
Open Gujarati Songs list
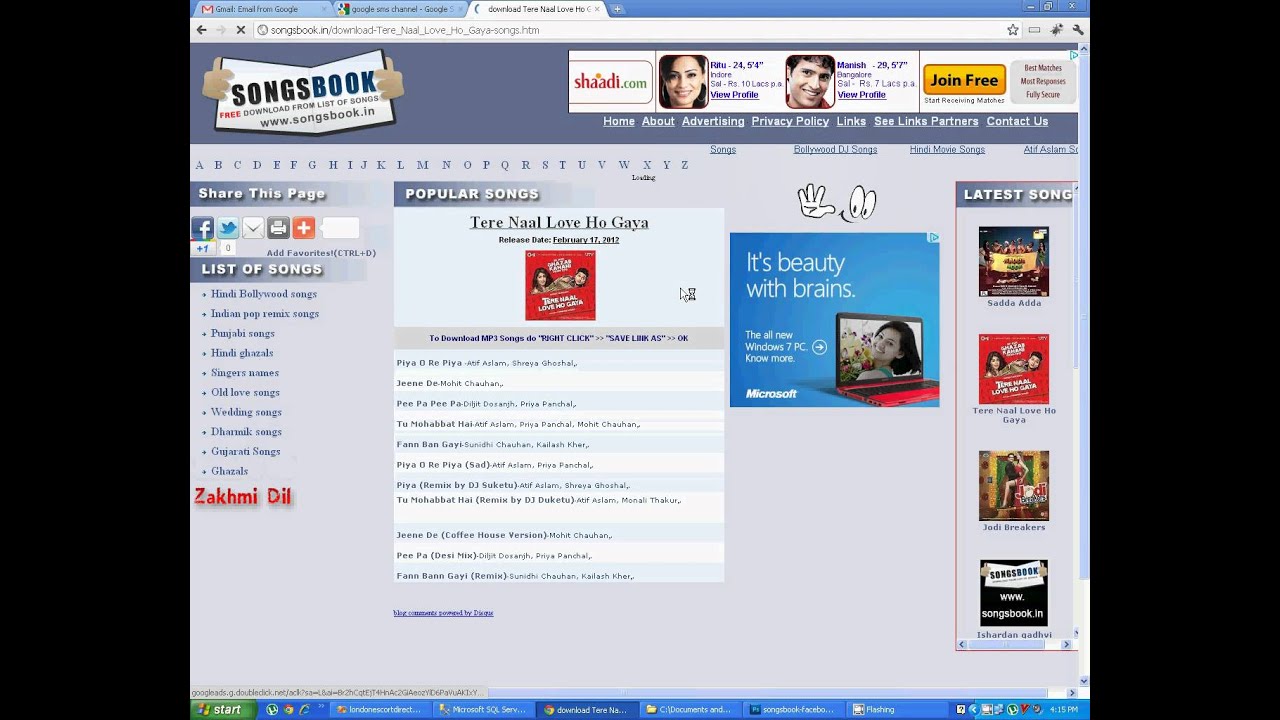click(246, 451)
